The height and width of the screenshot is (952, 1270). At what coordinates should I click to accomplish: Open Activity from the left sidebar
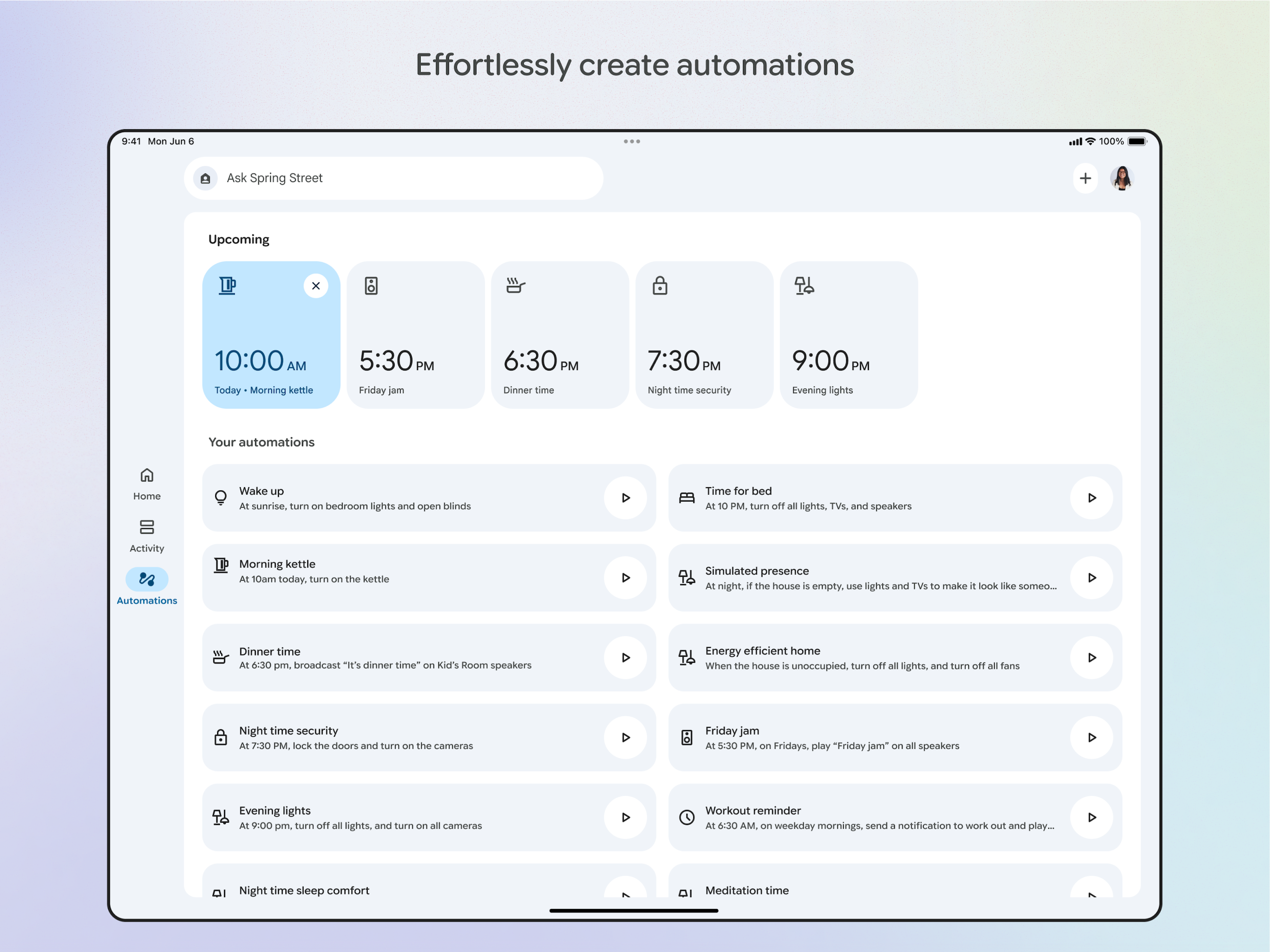coord(147,527)
